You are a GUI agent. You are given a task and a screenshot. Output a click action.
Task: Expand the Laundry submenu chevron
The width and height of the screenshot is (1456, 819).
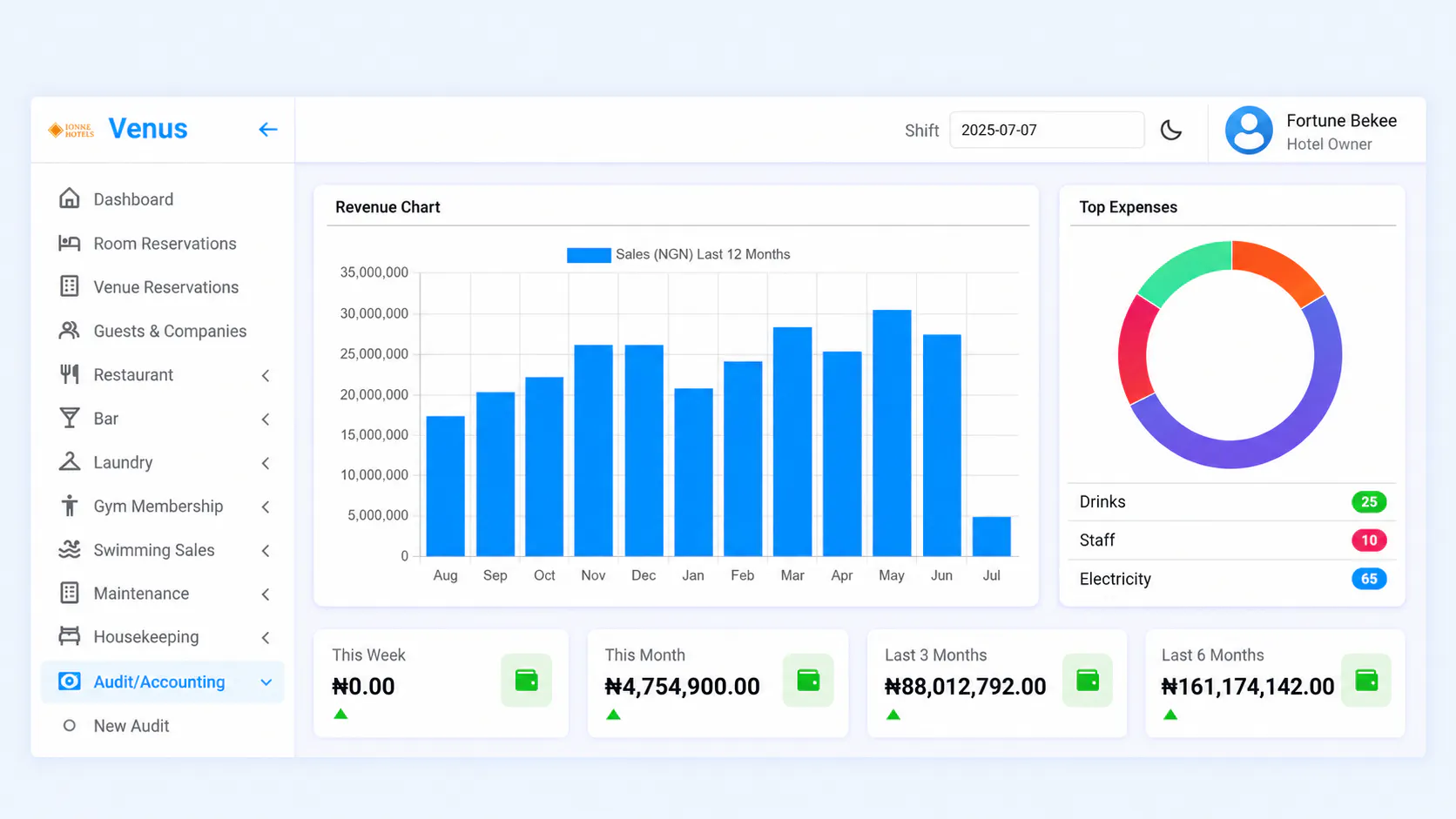(266, 462)
